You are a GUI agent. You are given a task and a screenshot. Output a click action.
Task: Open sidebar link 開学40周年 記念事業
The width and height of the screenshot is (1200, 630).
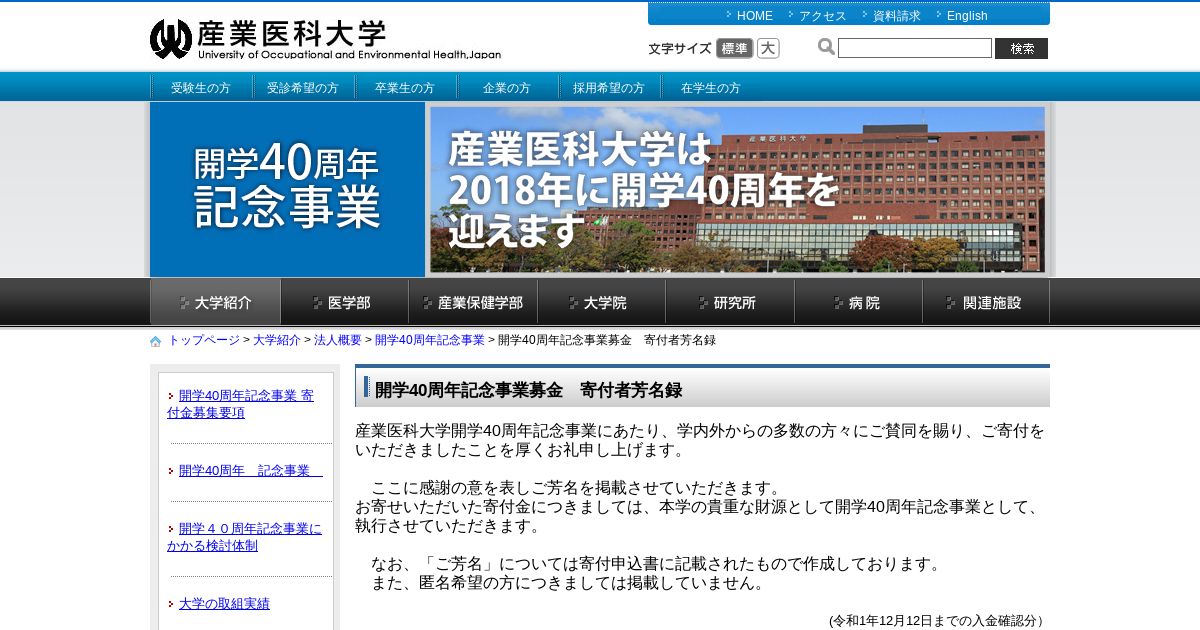250,470
